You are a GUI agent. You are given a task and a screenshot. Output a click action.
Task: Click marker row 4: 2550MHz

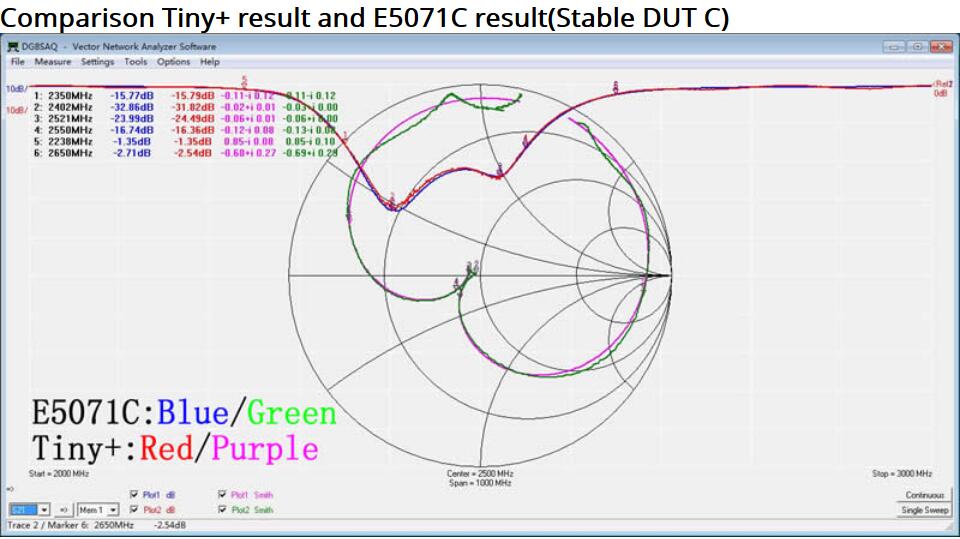point(63,130)
